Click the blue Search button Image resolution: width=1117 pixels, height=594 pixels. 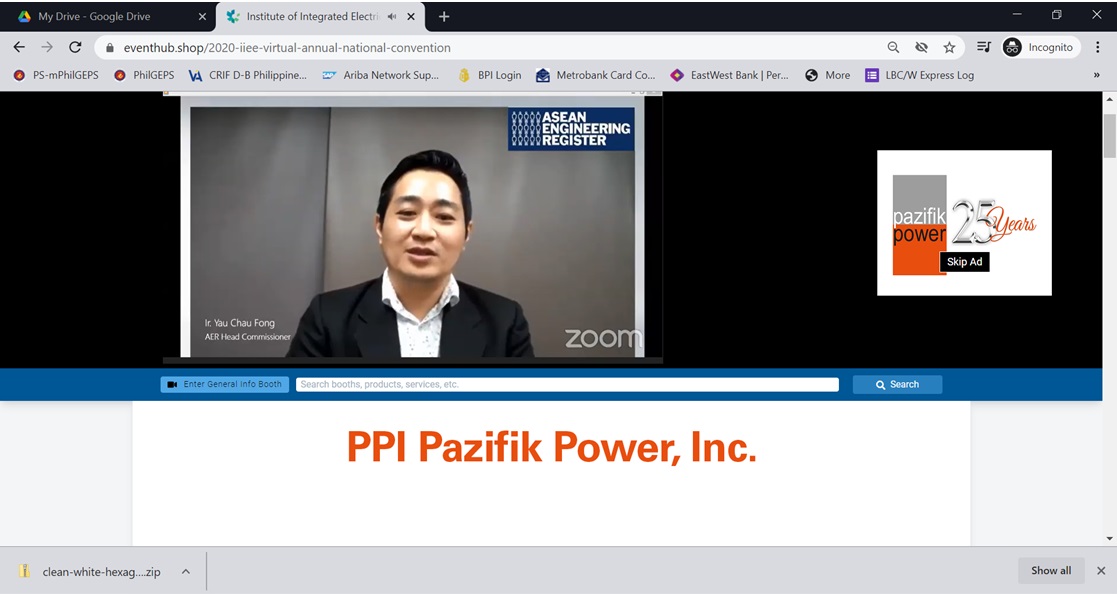pos(896,384)
